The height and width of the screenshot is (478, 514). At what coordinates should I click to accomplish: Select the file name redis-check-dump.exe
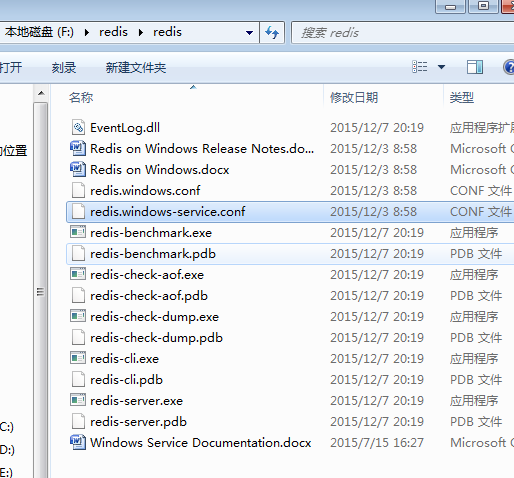pyautogui.click(x=155, y=317)
